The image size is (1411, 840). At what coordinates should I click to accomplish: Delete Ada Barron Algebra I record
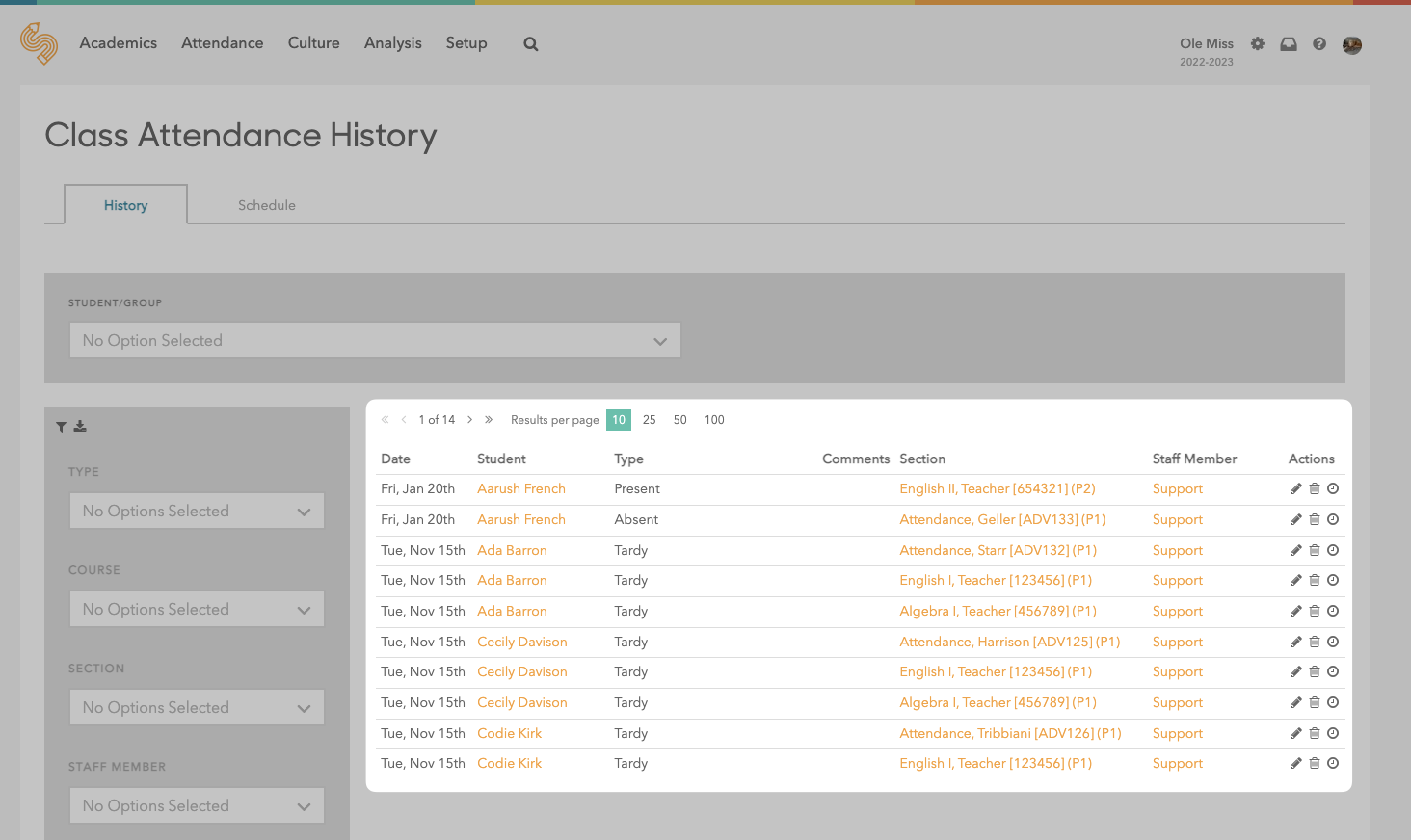1315,611
